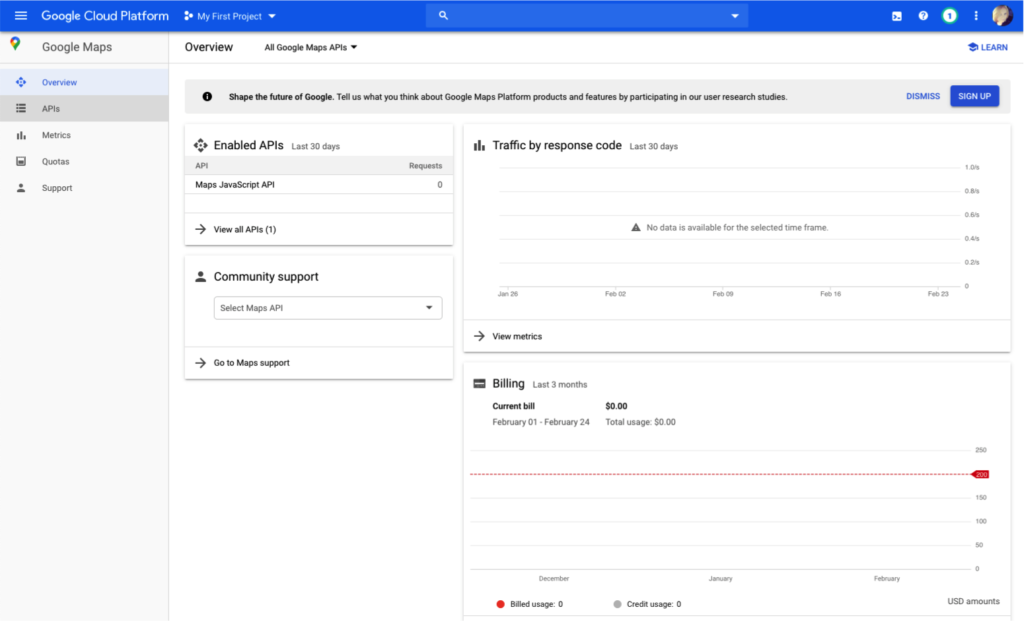Viewport: 1024px width, 622px height.
Task: Click the Community support person icon
Action: tap(200, 276)
